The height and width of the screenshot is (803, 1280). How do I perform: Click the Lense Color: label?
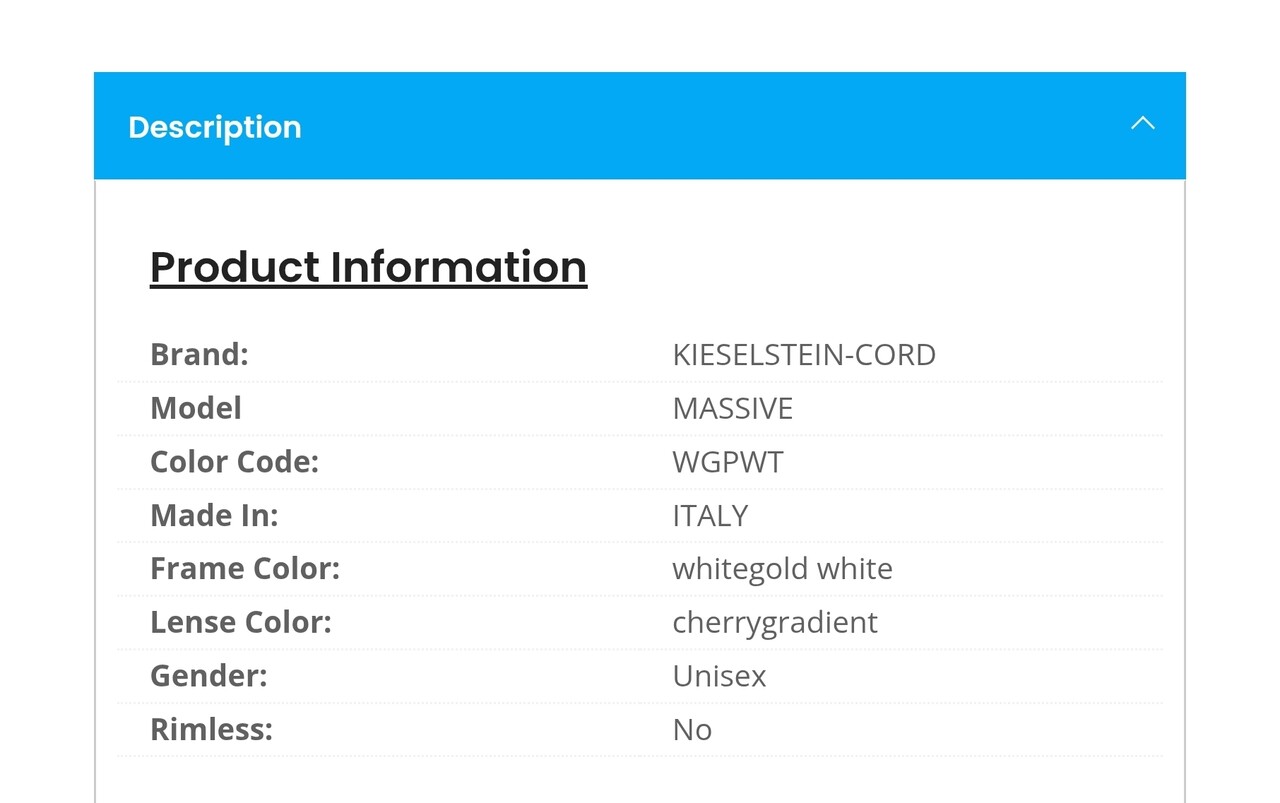click(241, 622)
